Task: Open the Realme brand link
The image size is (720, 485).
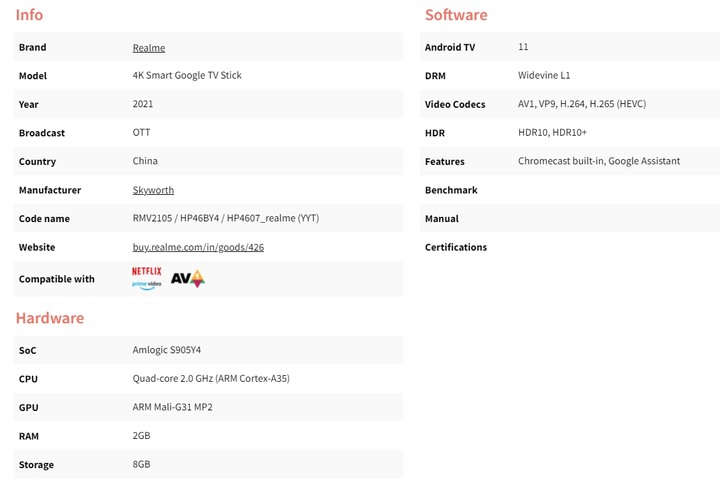Action: coord(149,48)
